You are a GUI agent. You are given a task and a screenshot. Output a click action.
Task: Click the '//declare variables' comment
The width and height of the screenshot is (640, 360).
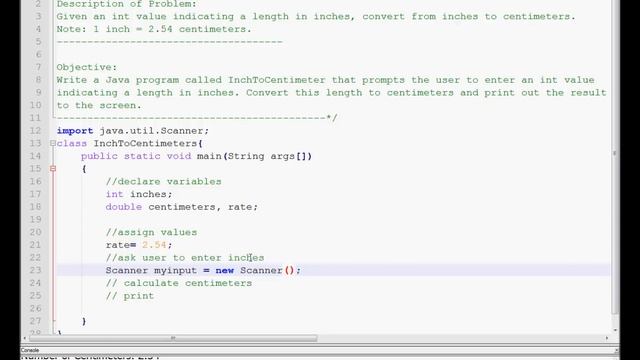click(x=163, y=181)
